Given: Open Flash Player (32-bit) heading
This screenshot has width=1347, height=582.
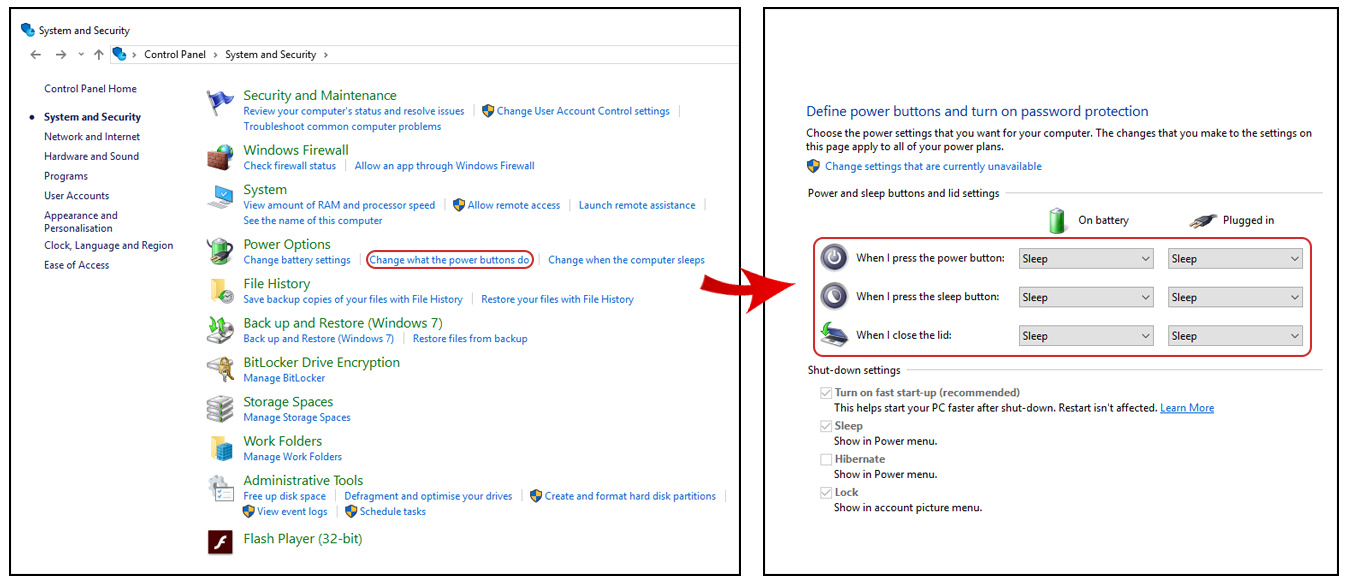Looking at the screenshot, I should [303, 539].
